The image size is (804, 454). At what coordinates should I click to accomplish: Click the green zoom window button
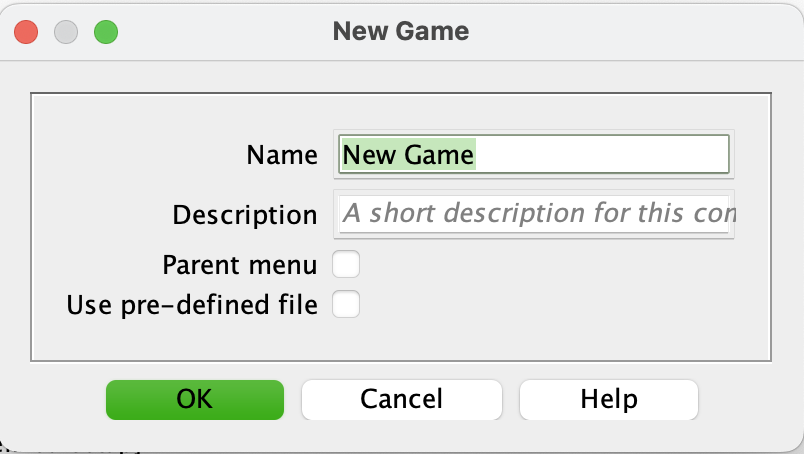(106, 32)
